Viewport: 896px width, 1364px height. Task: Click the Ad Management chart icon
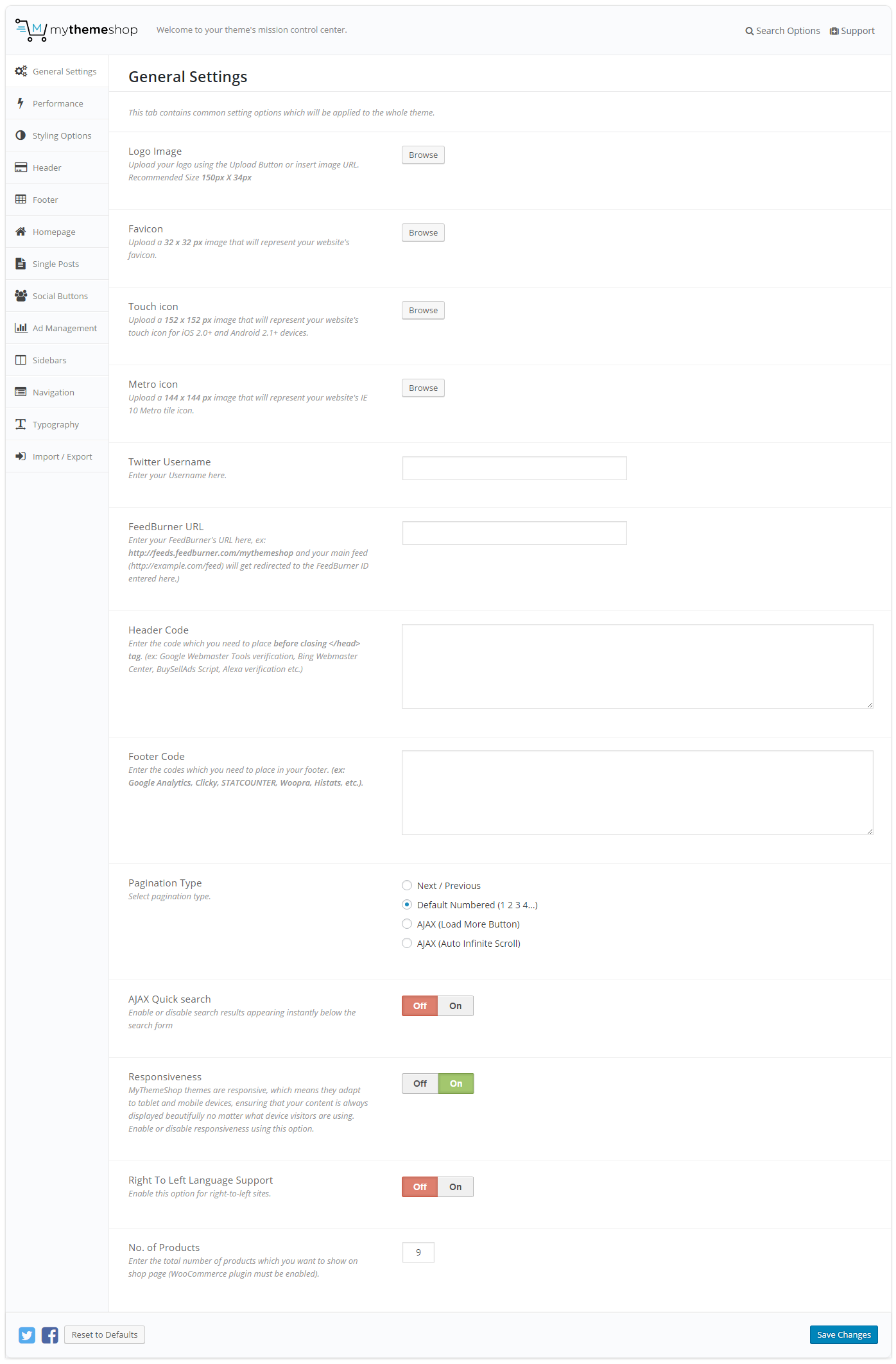pos(21,328)
